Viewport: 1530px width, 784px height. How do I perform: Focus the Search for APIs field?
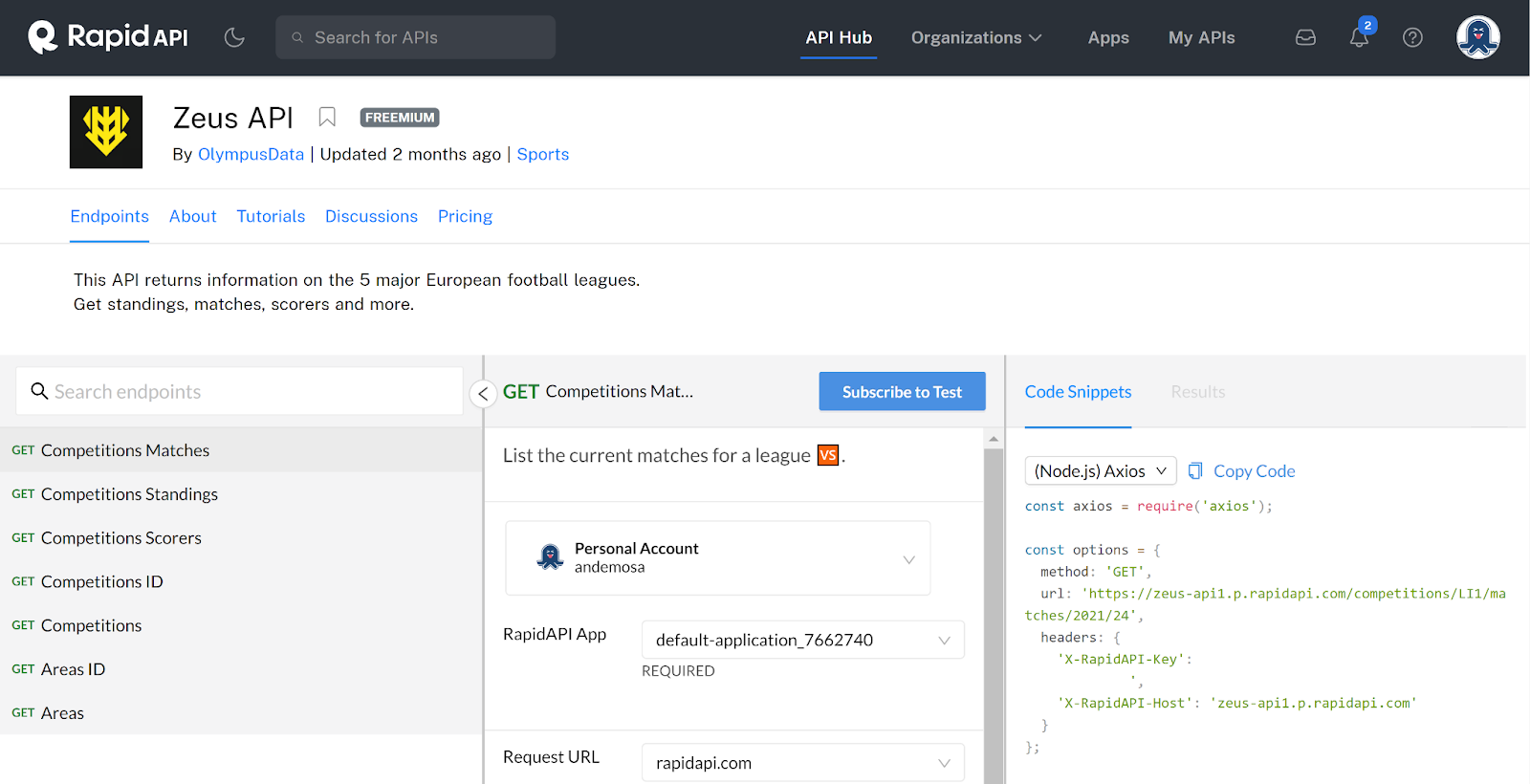415,37
